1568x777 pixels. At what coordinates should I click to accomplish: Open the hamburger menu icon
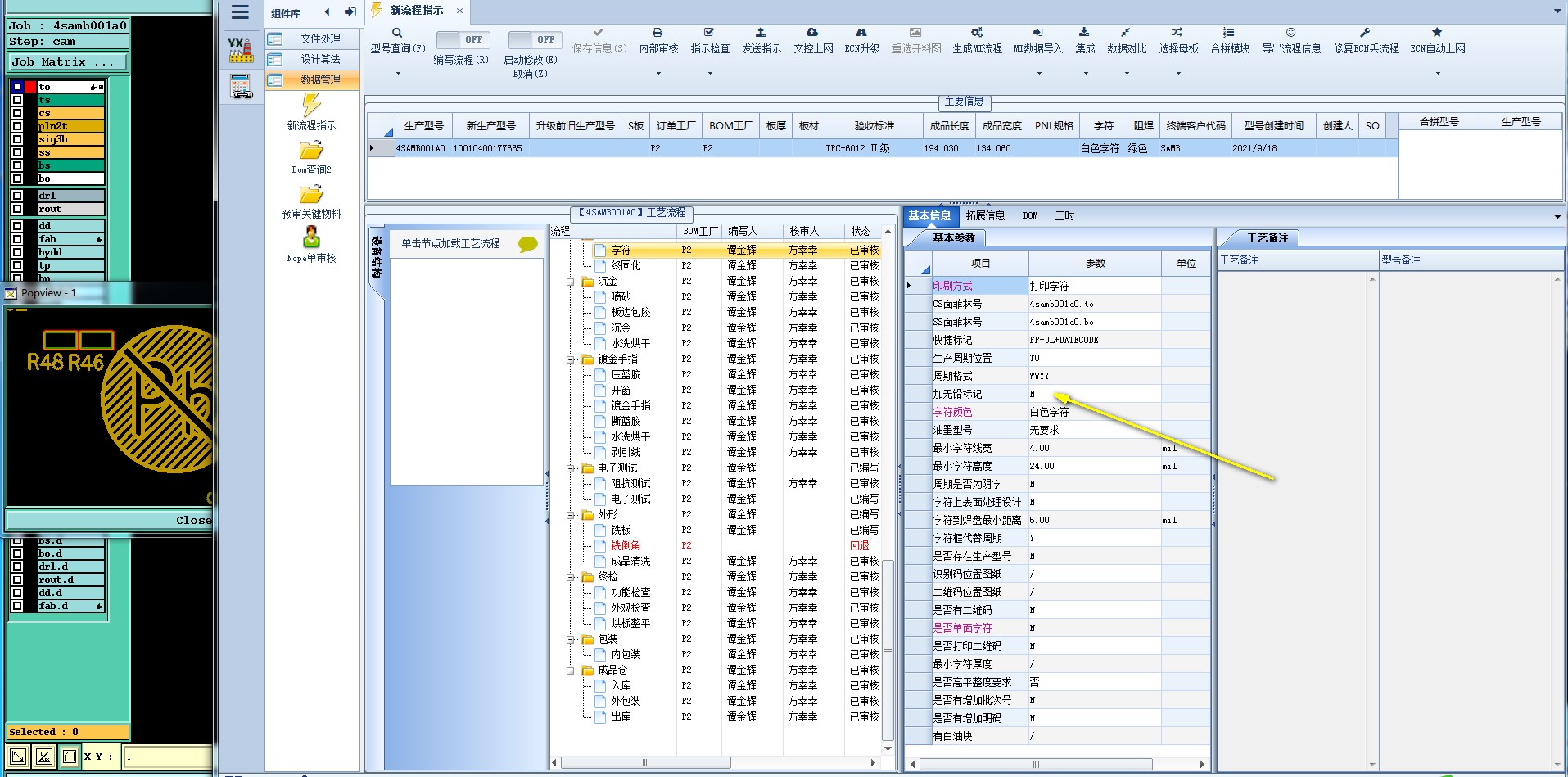[x=240, y=12]
